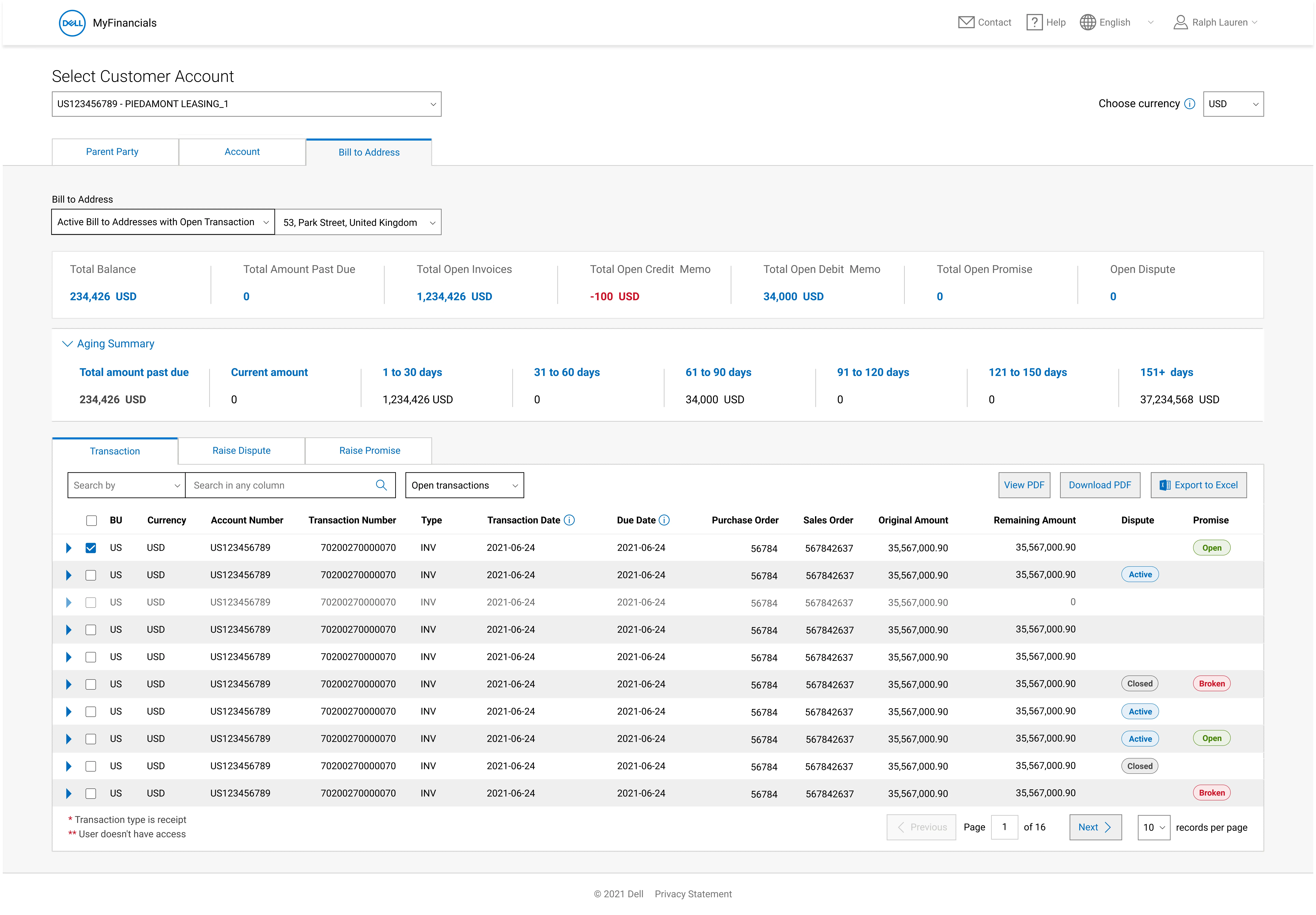Click the Dell logo icon
Viewport: 1316px width, 915px height.
(72, 23)
